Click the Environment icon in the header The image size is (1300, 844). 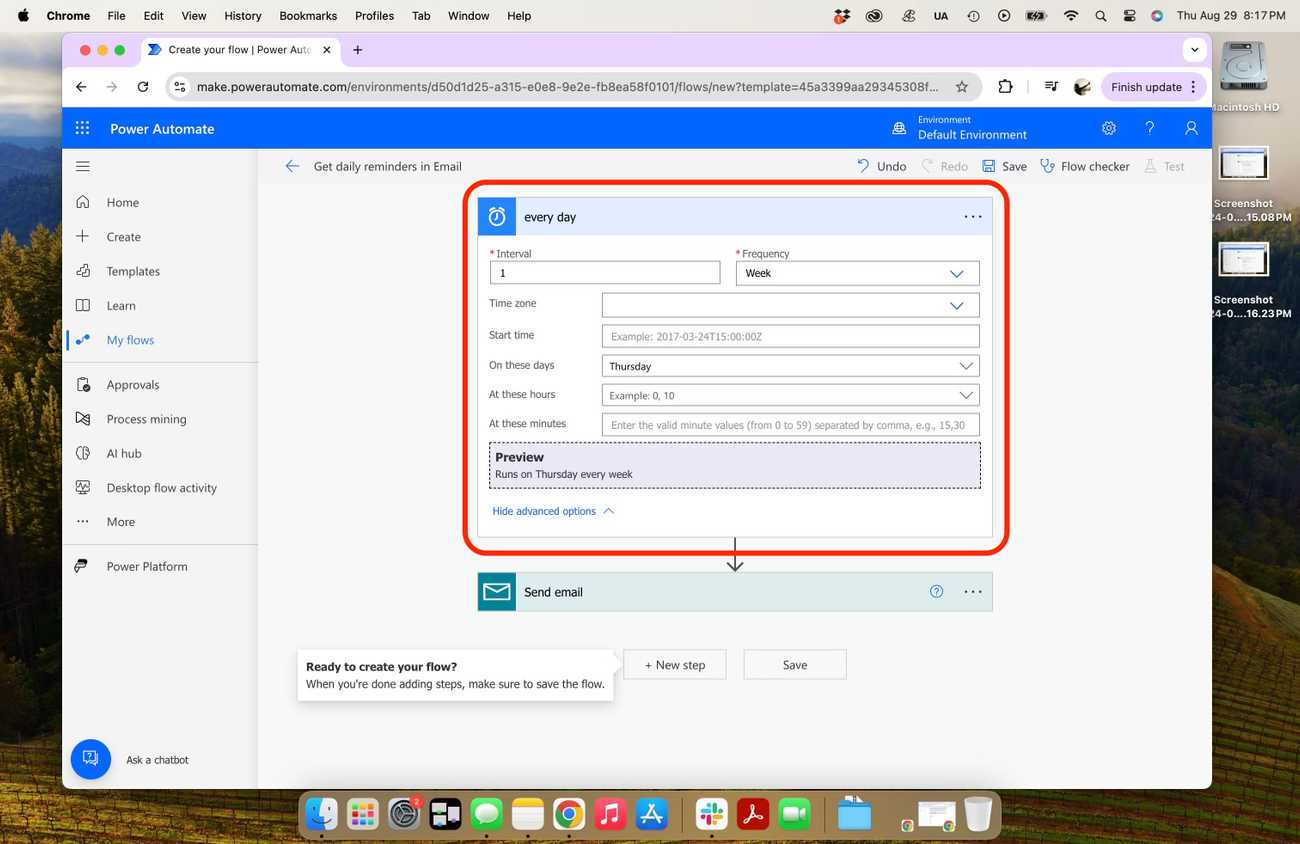pyautogui.click(x=899, y=128)
